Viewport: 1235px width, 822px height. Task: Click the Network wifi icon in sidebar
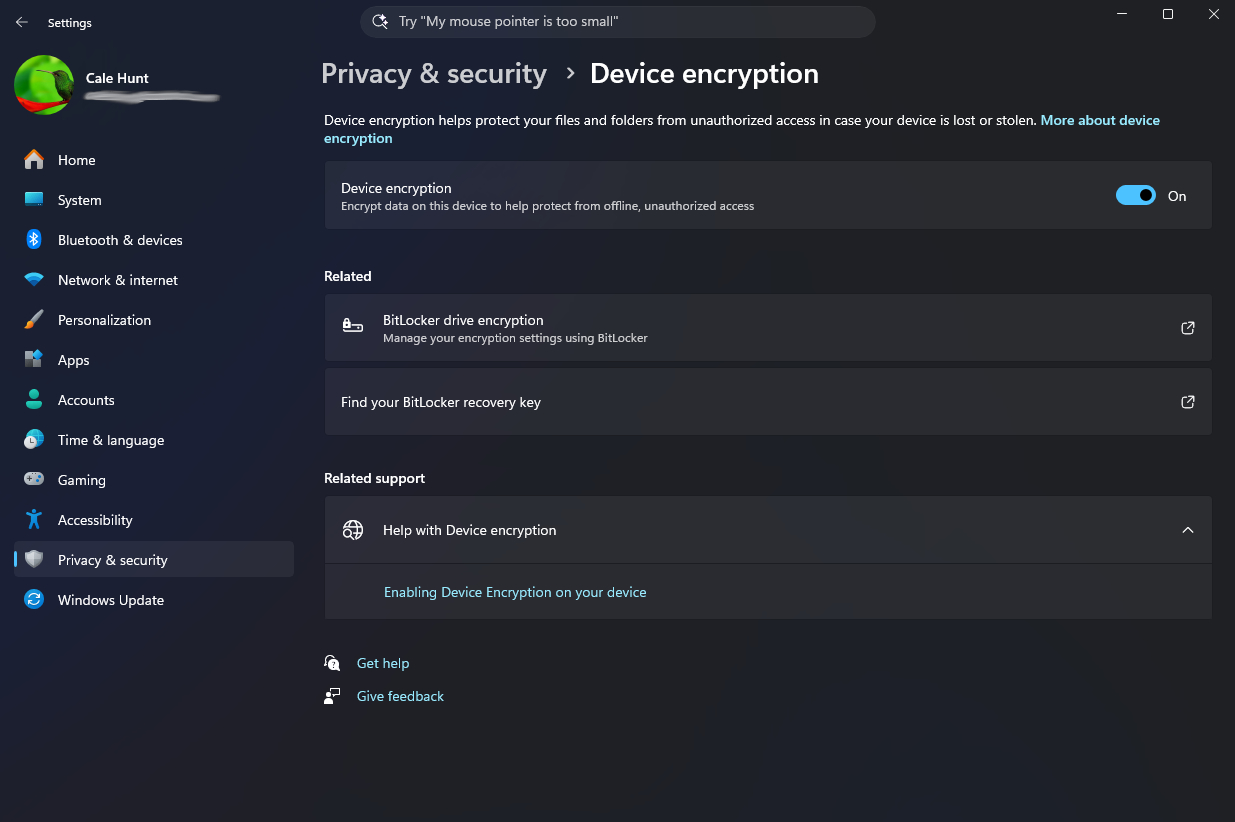click(x=34, y=280)
